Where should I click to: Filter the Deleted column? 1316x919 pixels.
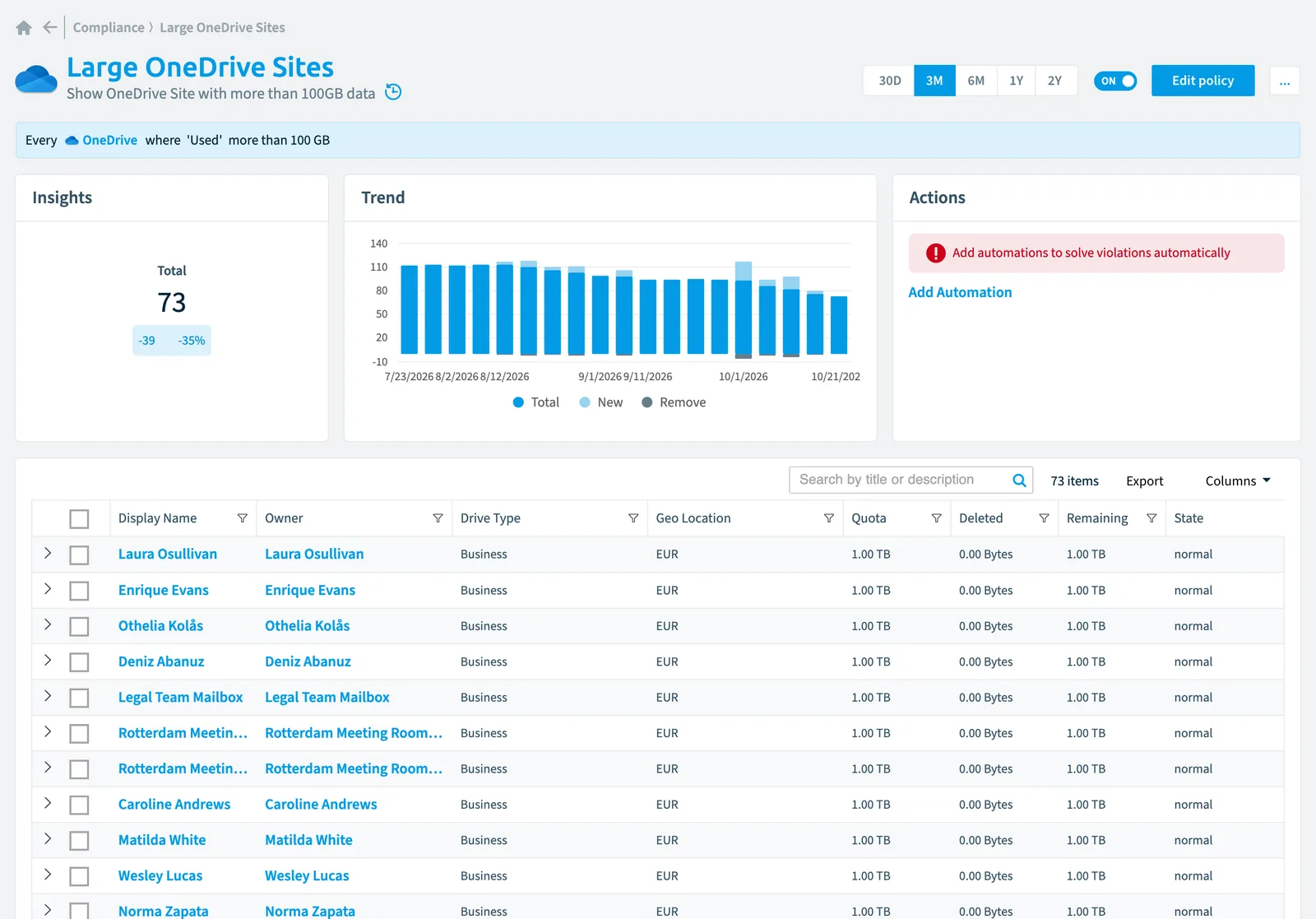click(1044, 518)
